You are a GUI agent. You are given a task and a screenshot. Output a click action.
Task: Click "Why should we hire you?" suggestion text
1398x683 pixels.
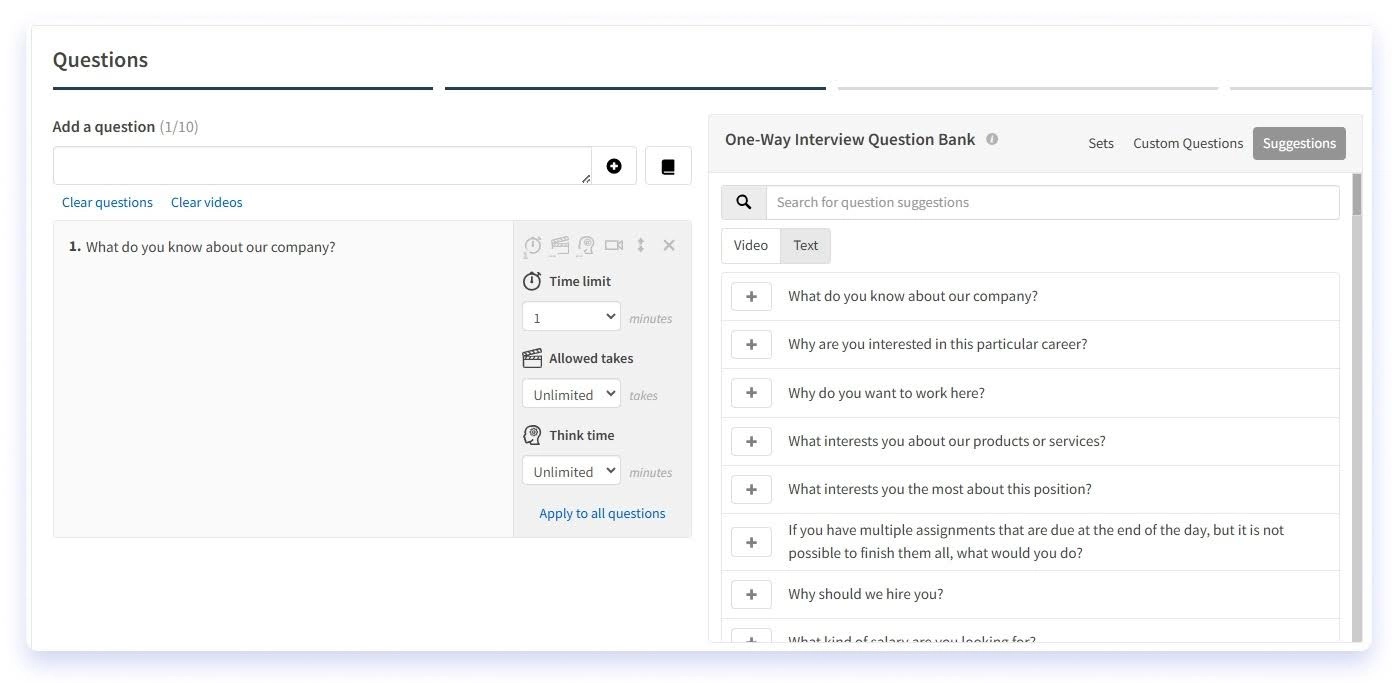(866, 594)
